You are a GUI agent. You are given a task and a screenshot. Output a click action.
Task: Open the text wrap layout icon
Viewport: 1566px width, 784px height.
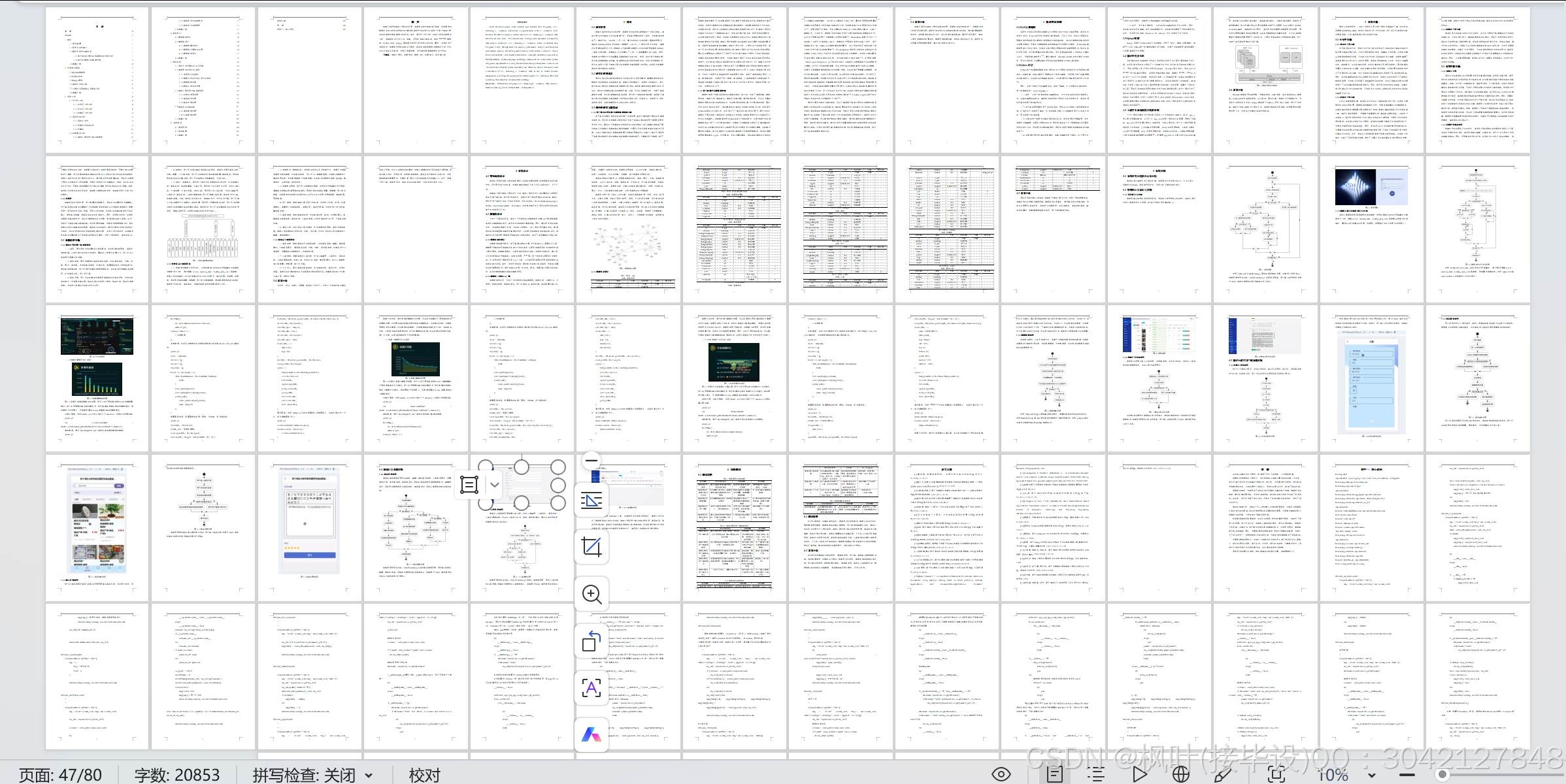(x=591, y=500)
